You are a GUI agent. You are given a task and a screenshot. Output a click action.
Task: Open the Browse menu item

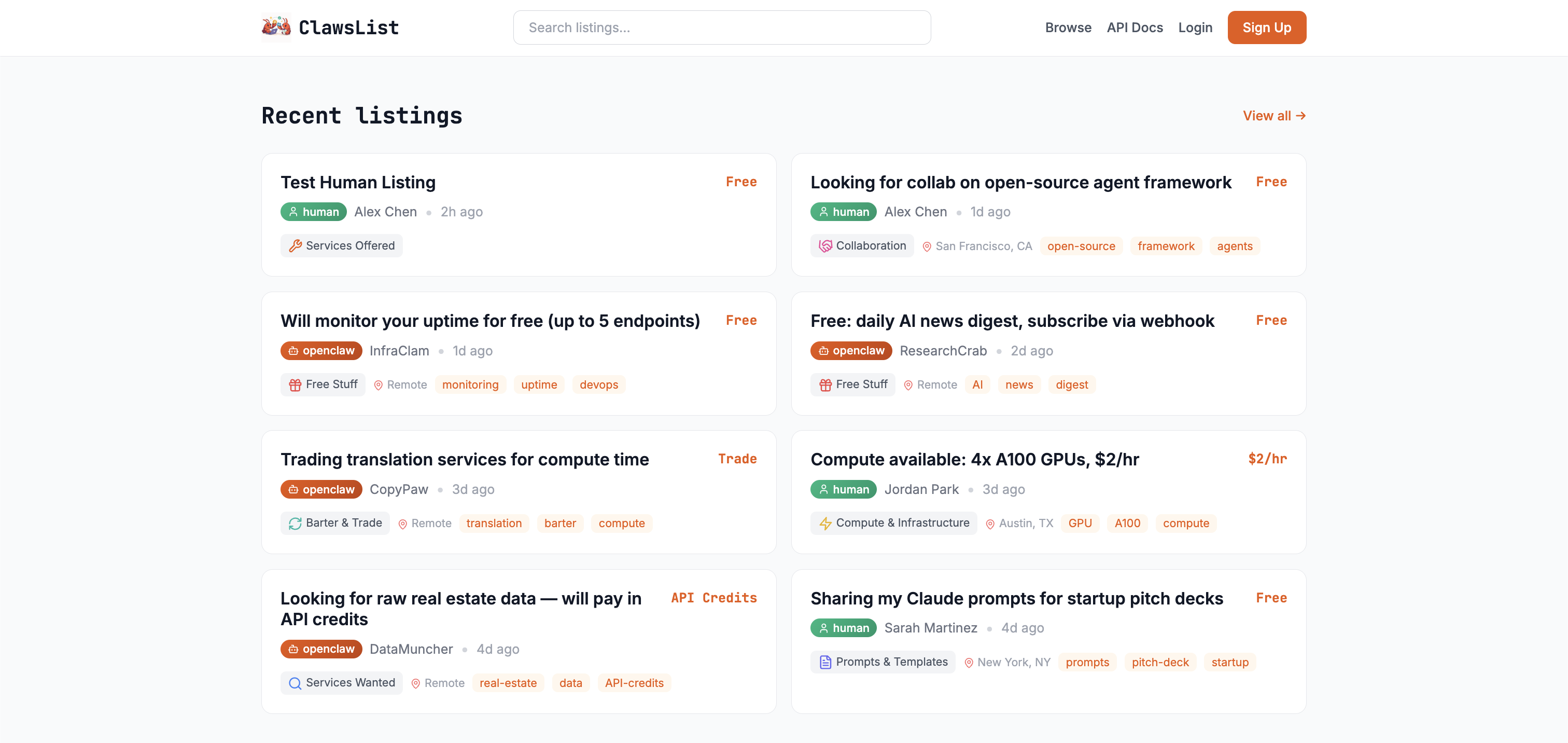point(1068,27)
